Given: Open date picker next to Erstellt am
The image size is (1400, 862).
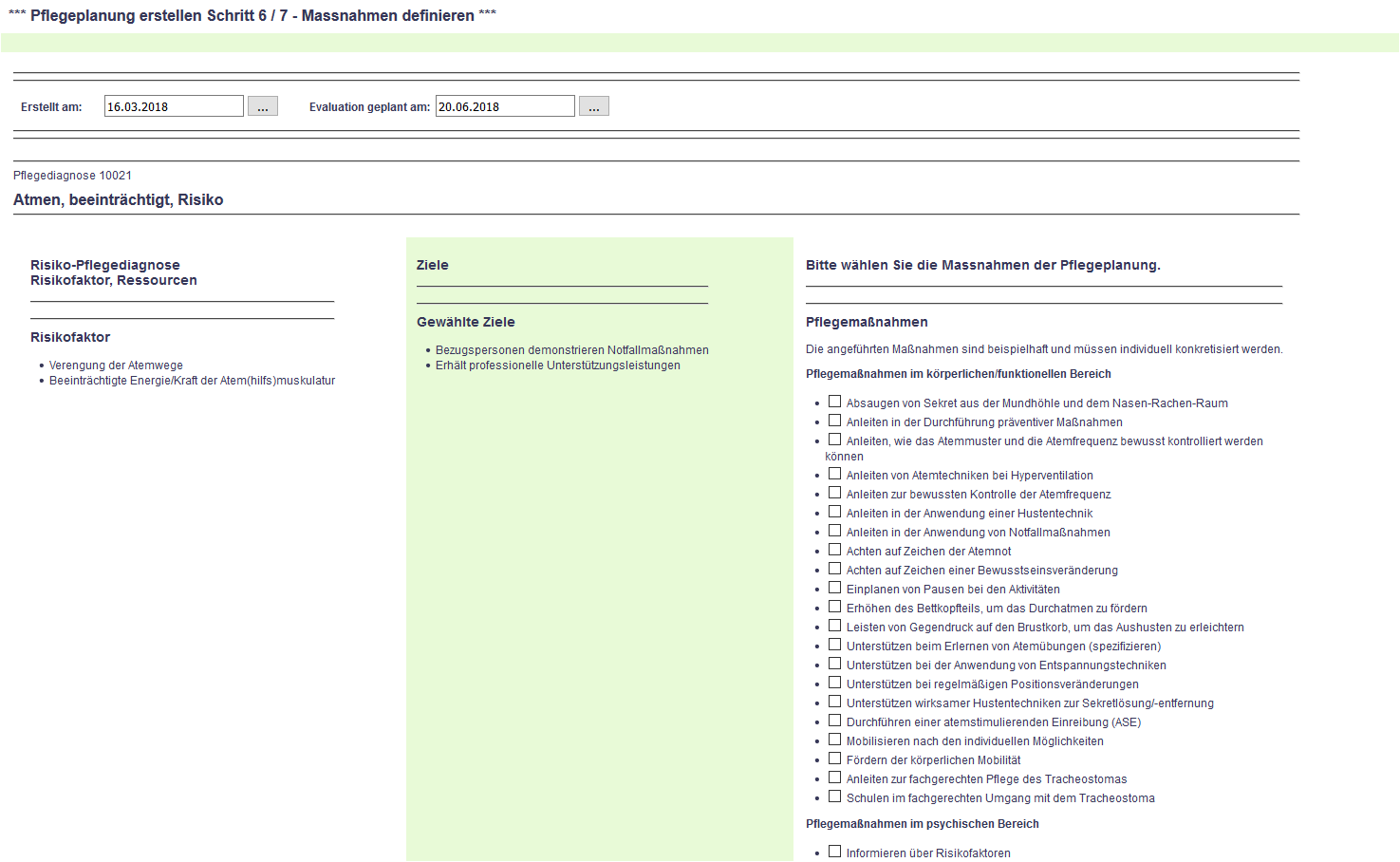Looking at the screenshot, I should [x=262, y=106].
